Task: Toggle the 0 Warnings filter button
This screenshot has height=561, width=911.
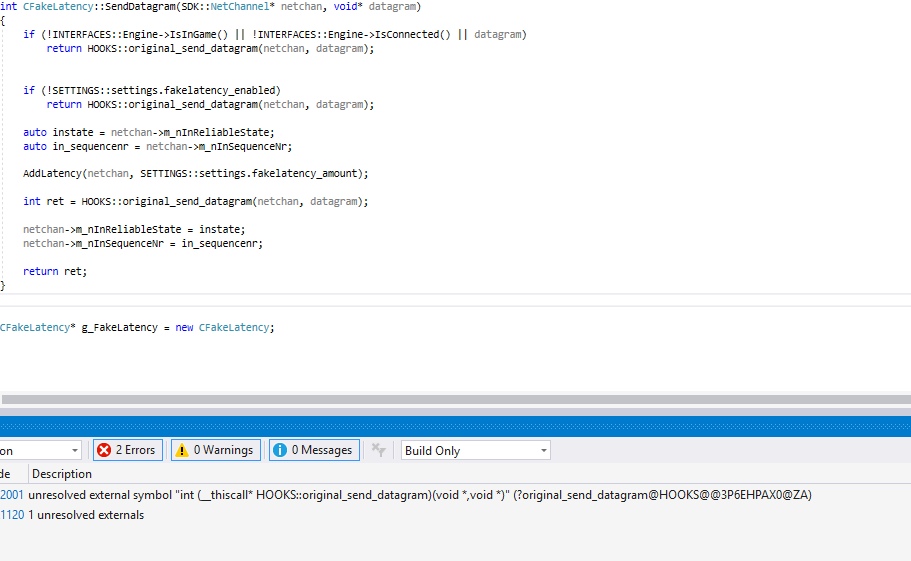Action: click(216, 450)
